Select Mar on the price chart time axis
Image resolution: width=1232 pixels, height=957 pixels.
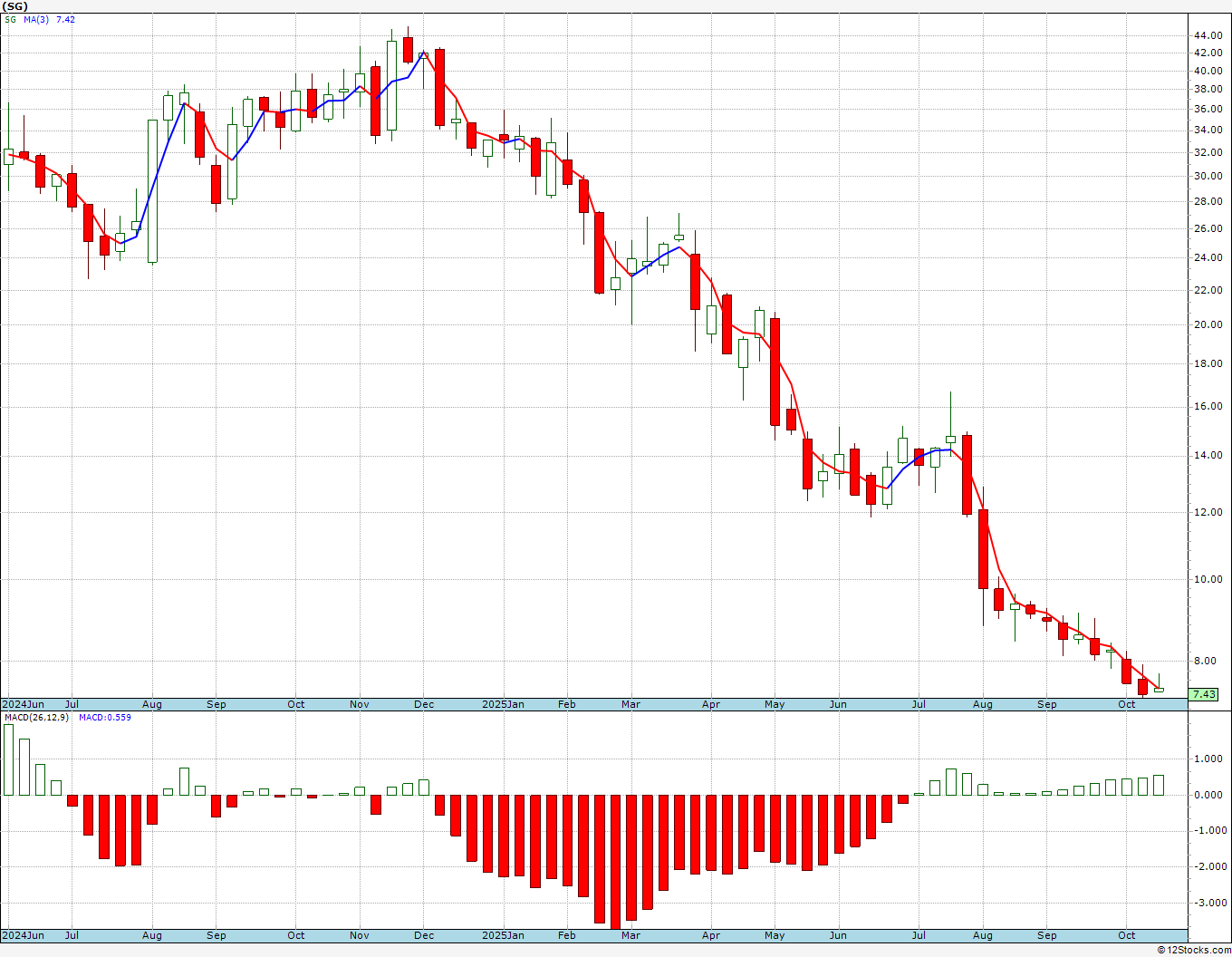click(631, 704)
